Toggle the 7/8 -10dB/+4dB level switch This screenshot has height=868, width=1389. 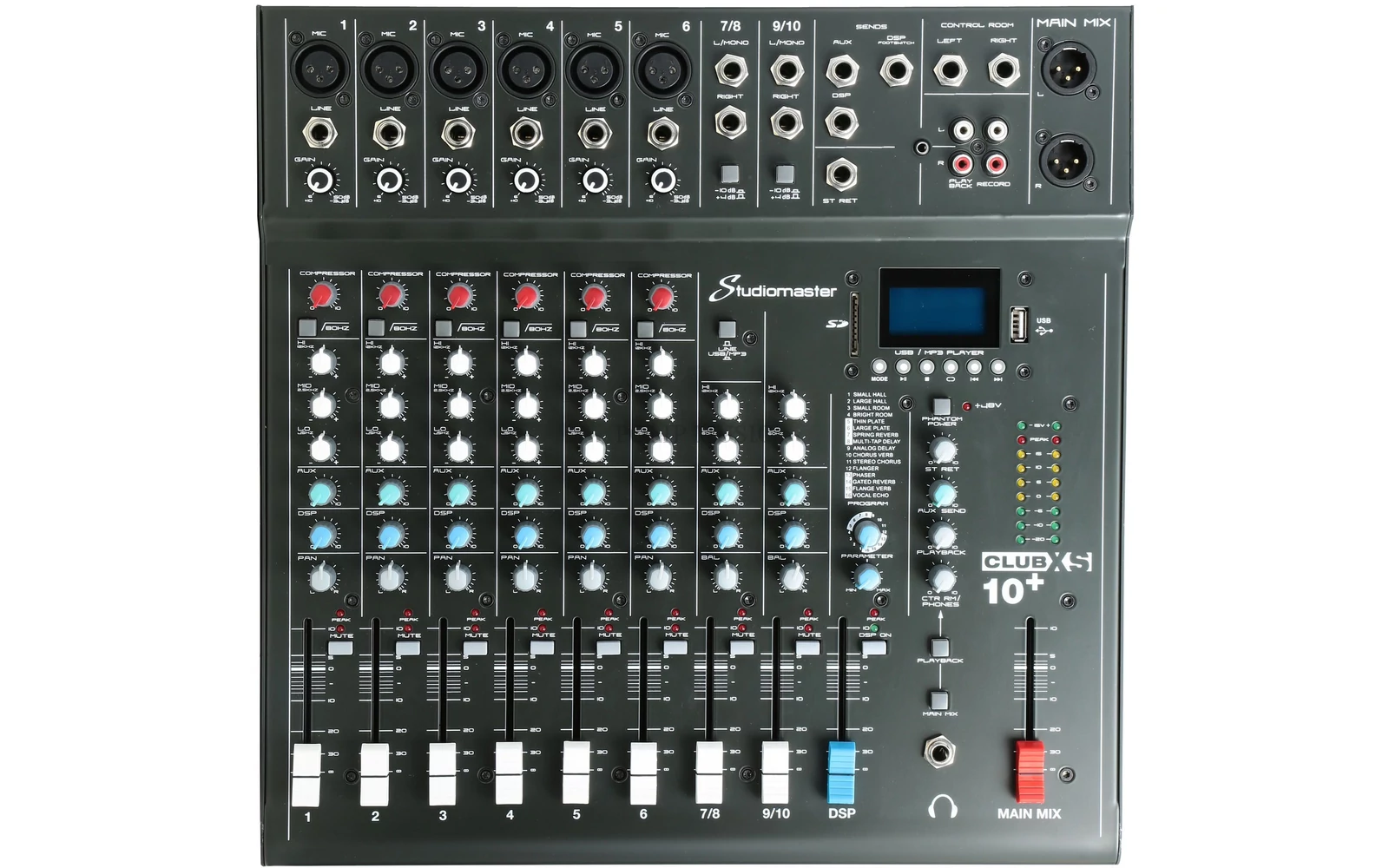point(730,173)
